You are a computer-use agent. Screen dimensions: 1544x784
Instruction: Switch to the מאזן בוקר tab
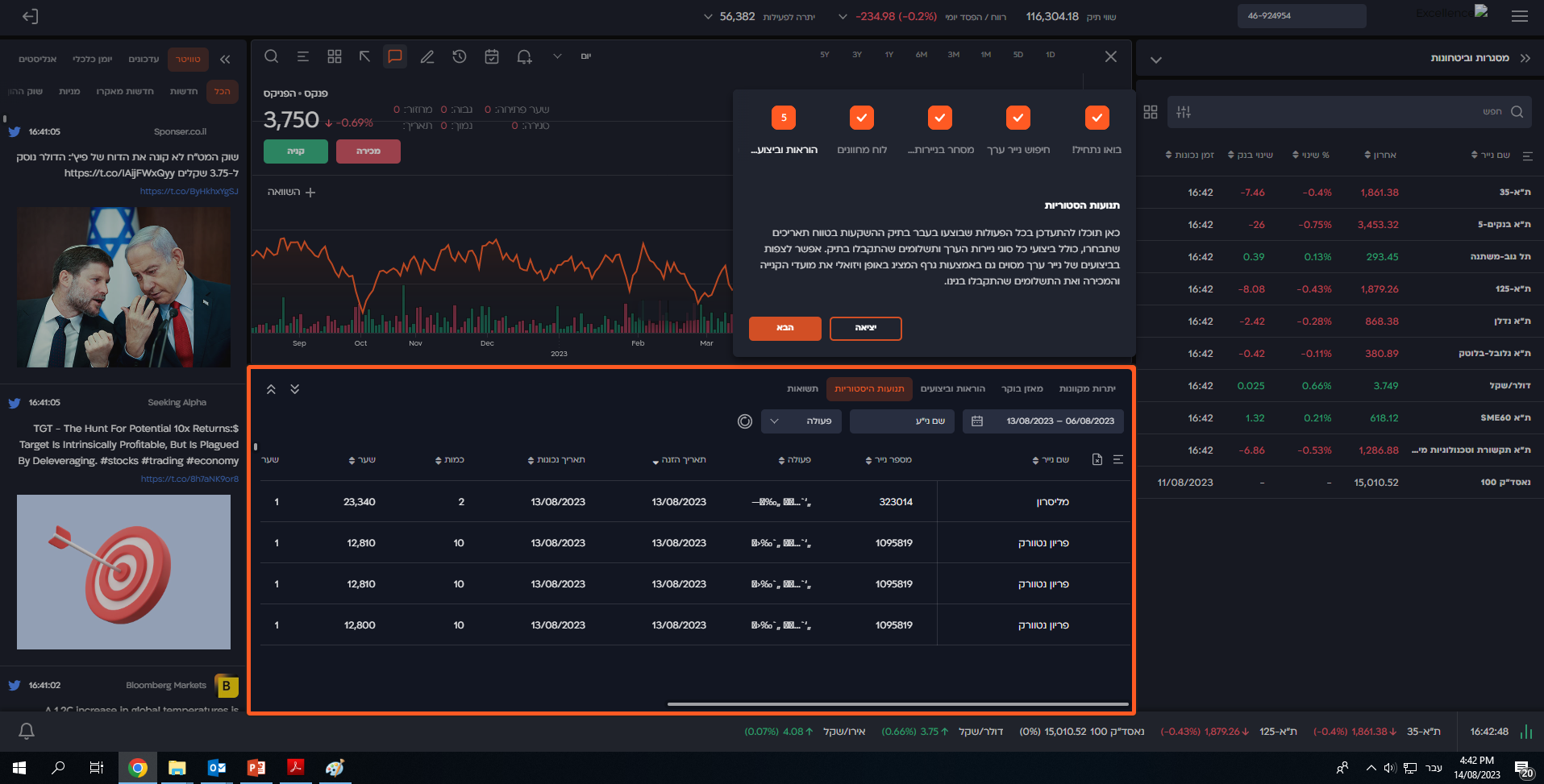(1022, 388)
